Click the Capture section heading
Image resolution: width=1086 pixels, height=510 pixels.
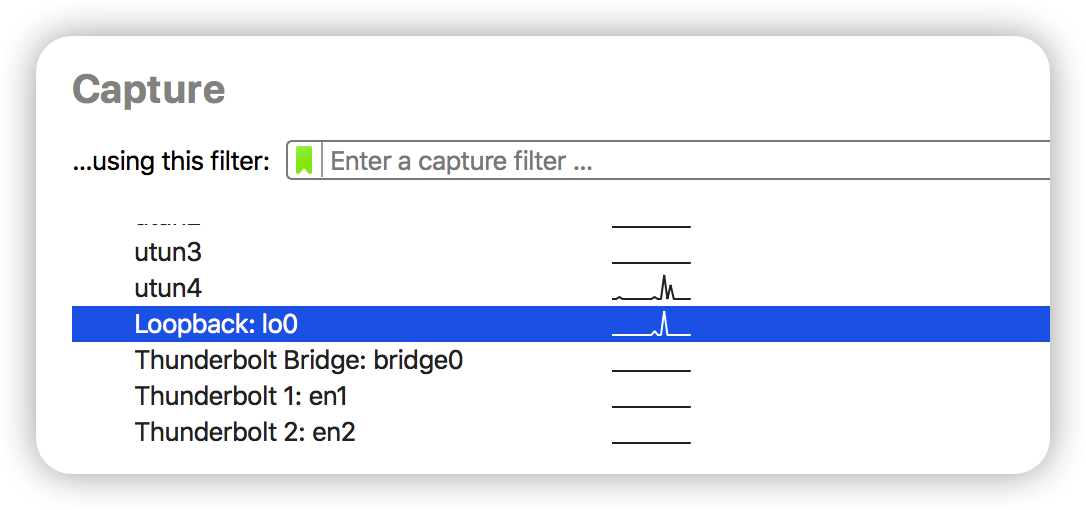pyautogui.click(x=148, y=90)
